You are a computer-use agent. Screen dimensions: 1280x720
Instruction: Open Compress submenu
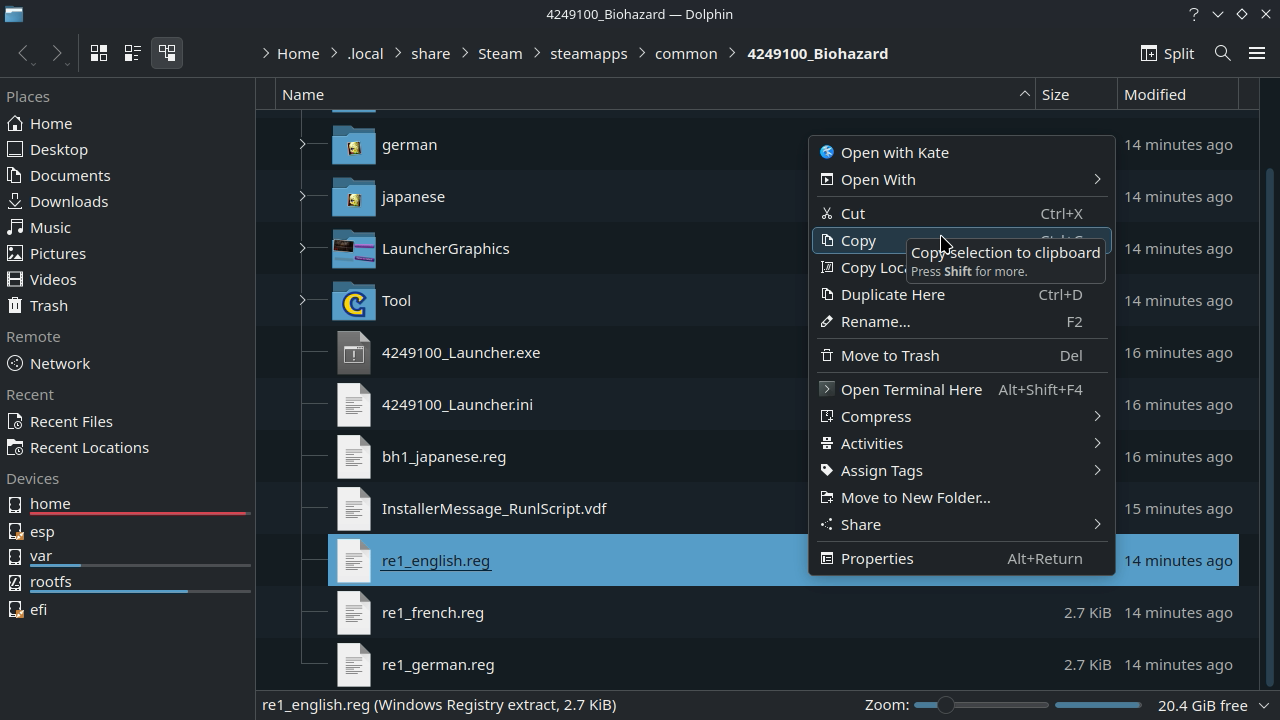click(x=875, y=417)
